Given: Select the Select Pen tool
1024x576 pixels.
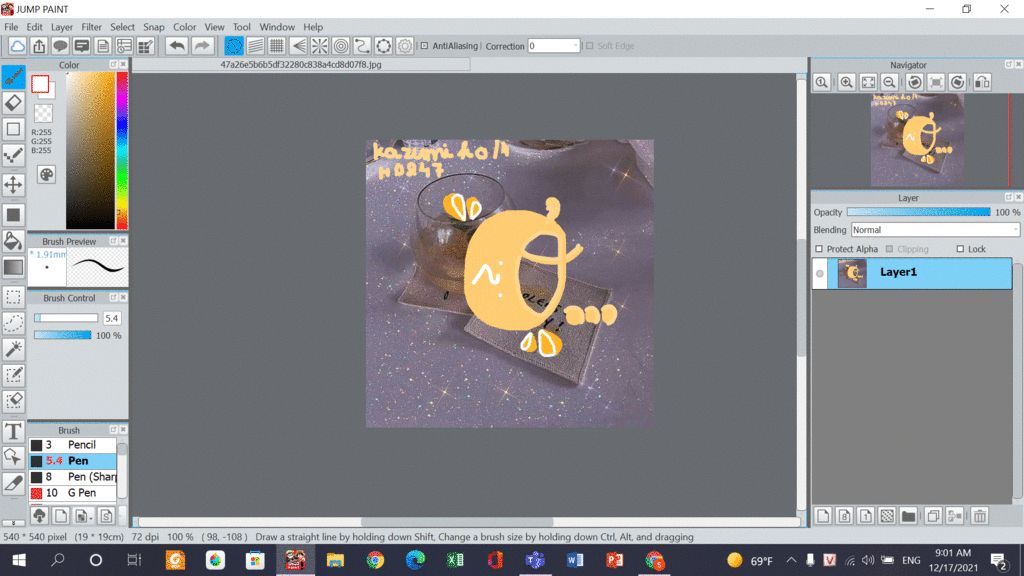Looking at the screenshot, I should [x=13, y=375].
